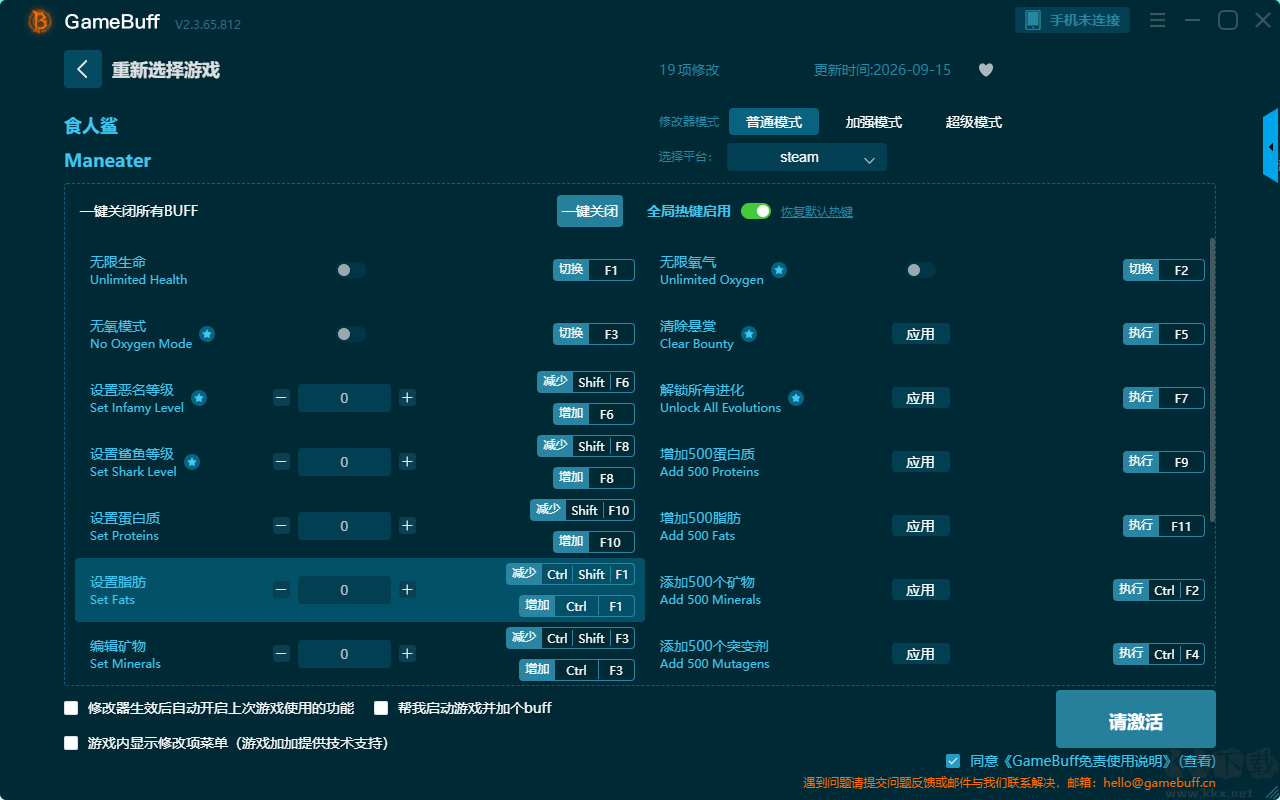Screen dimensions: 1280x800
Task: Click the star badge next to Clear Bounty
Action: [x=749, y=334]
